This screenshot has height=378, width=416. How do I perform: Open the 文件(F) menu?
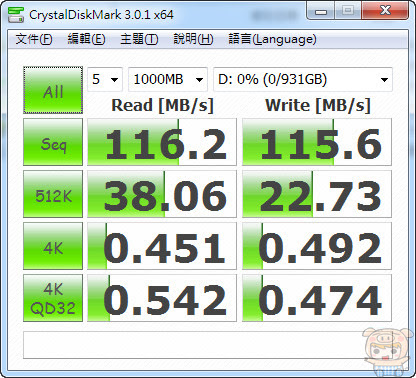pos(34,39)
